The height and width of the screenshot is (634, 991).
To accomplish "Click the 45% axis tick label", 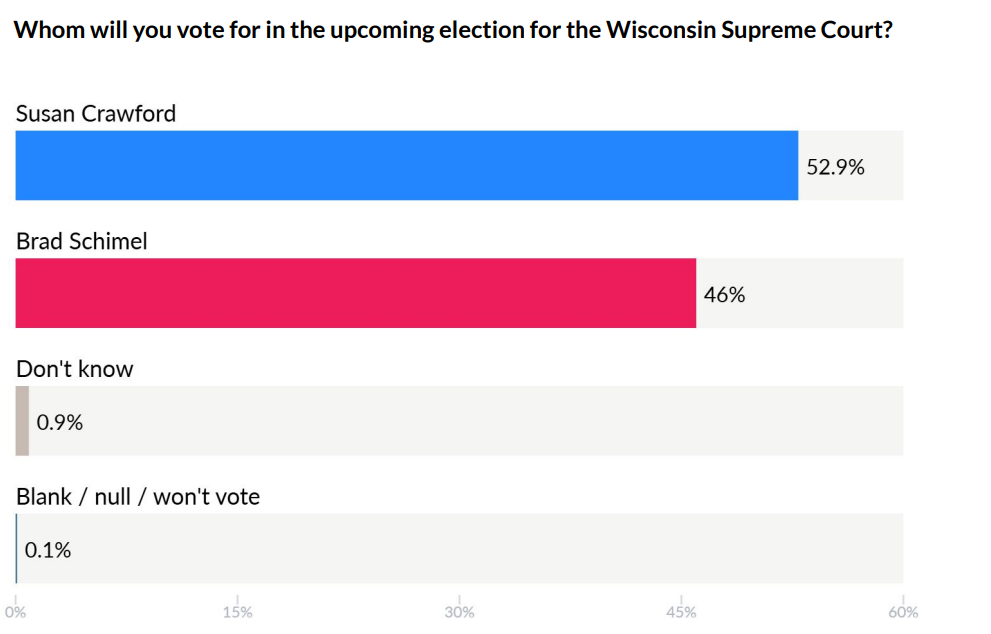I will (681, 612).
